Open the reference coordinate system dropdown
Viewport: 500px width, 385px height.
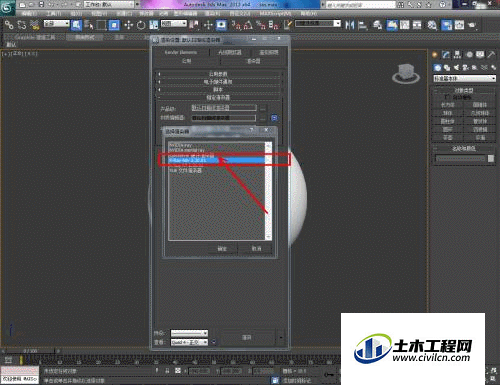pyautogui.click(x=174, y=24)
